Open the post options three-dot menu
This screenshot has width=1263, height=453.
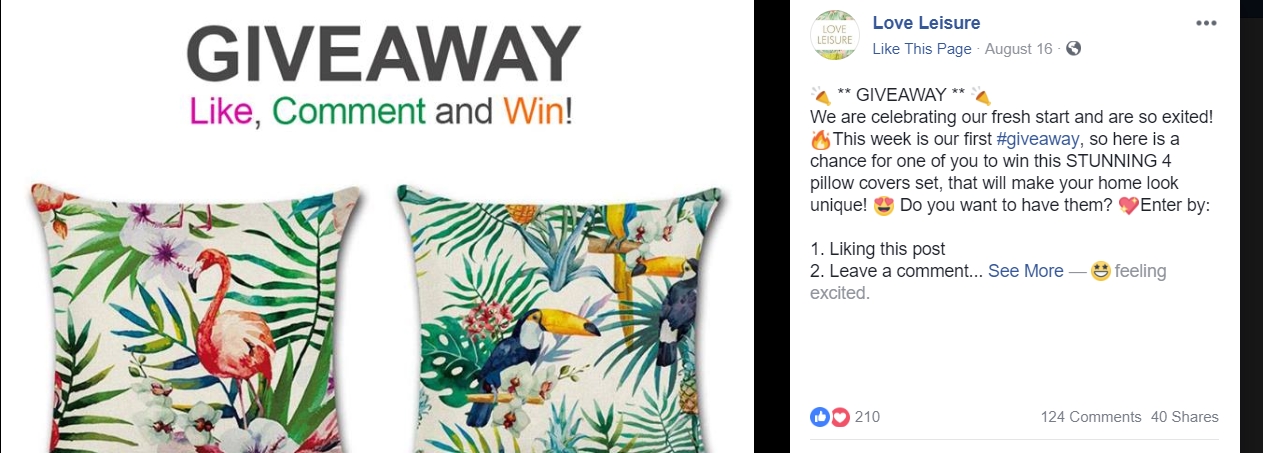pos(1206,23)
